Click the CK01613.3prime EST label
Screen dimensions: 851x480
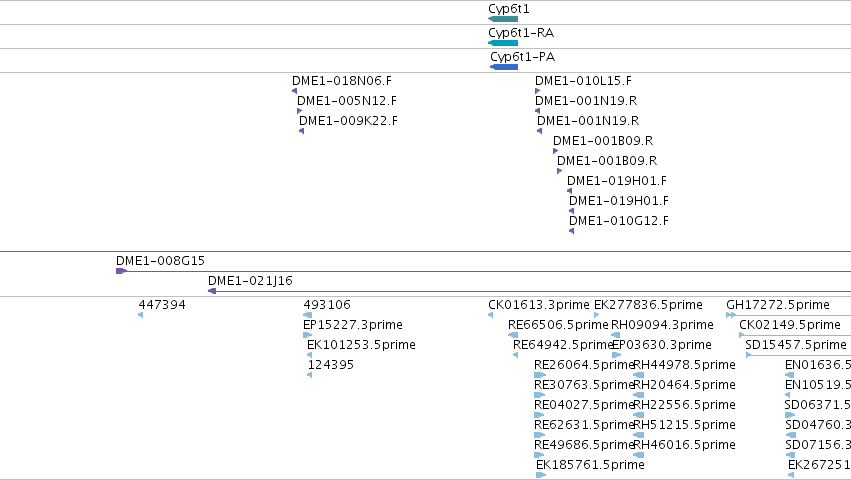pyautogui.click(x=539, y=305)
